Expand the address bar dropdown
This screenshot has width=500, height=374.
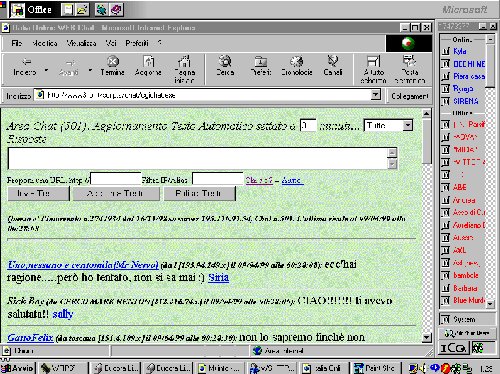click(376, 95)
